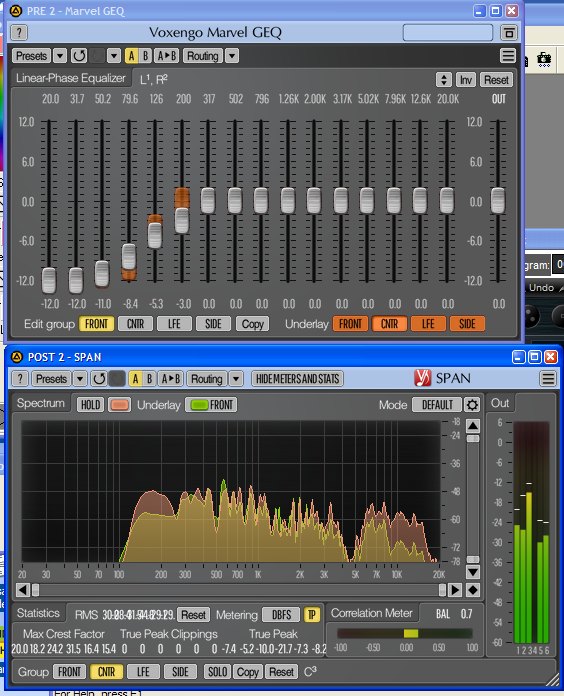Click Marvel GEQ Presets button

pos(31,56)
